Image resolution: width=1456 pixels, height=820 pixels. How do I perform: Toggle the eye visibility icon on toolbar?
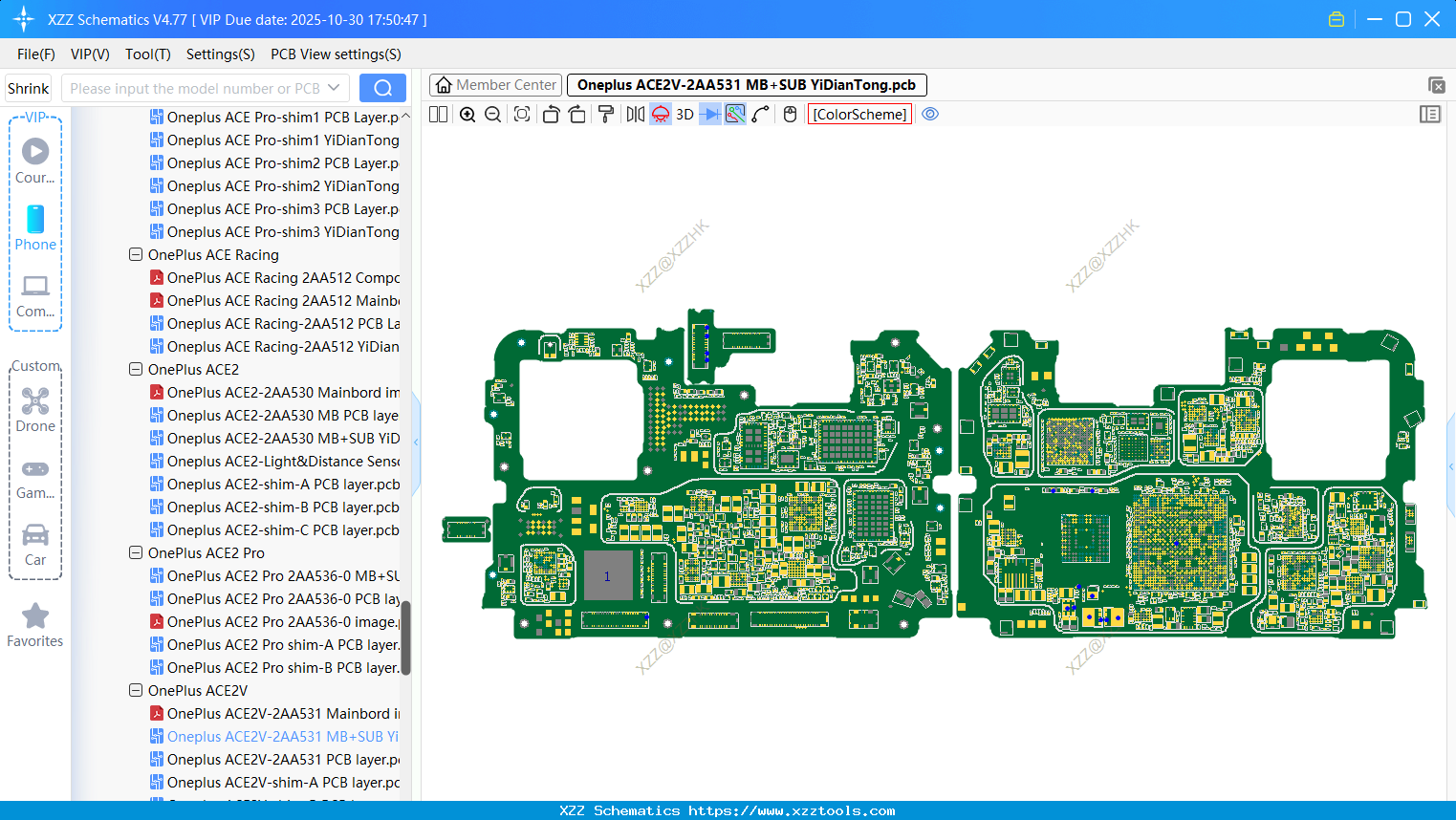pyautogui.click(x=930, y=114)
